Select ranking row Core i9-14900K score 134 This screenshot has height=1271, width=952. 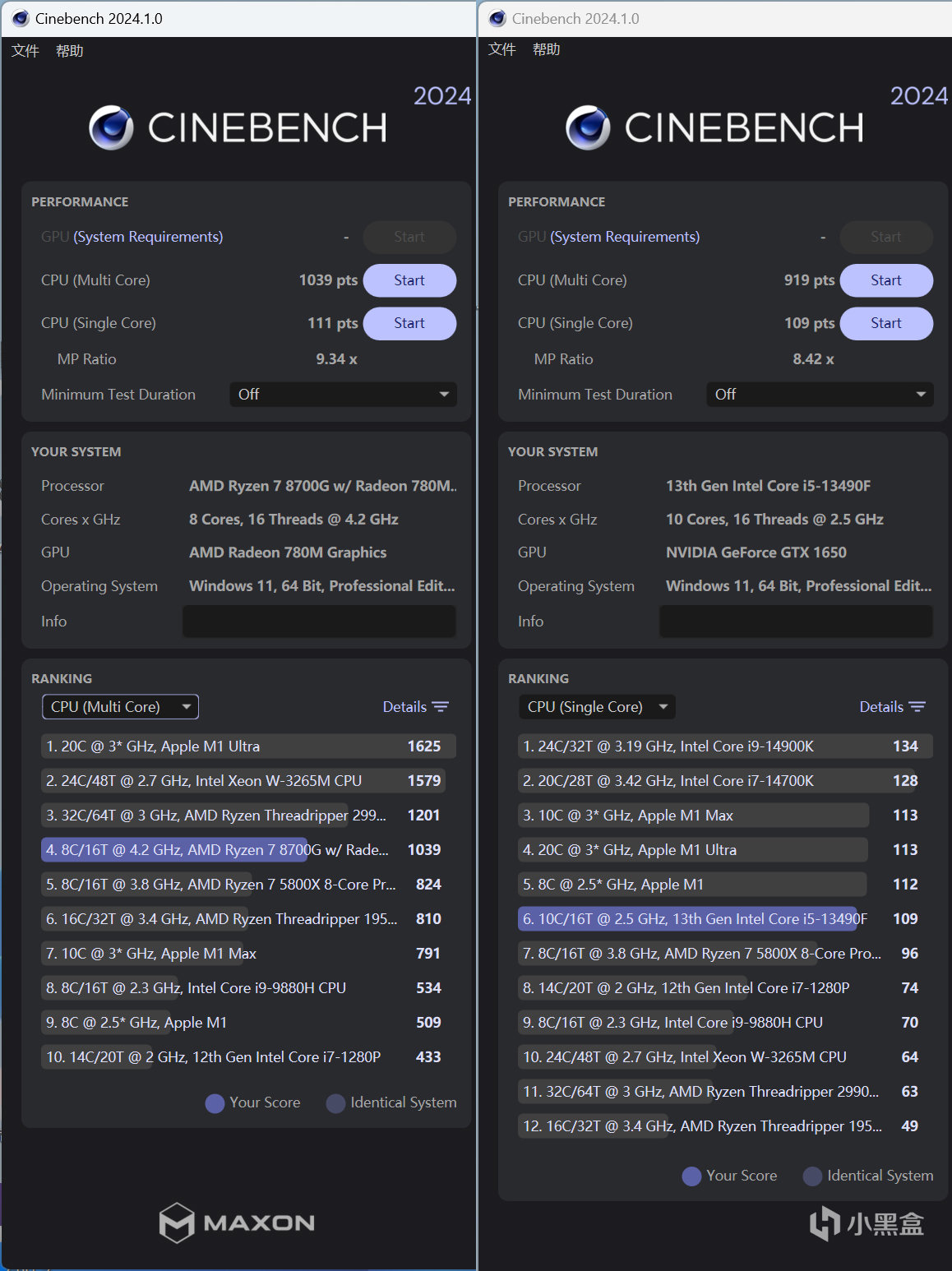[x=725, y=746]
